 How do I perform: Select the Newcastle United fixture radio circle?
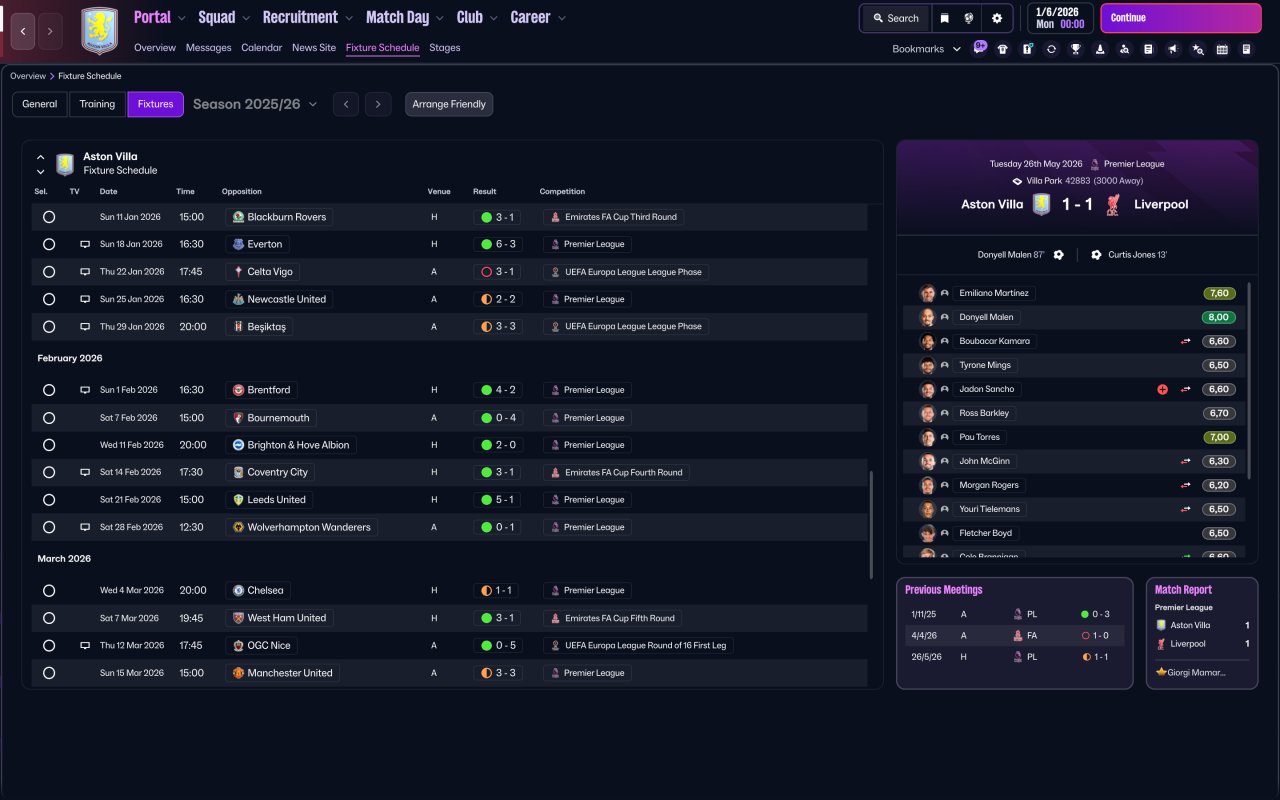48,299
